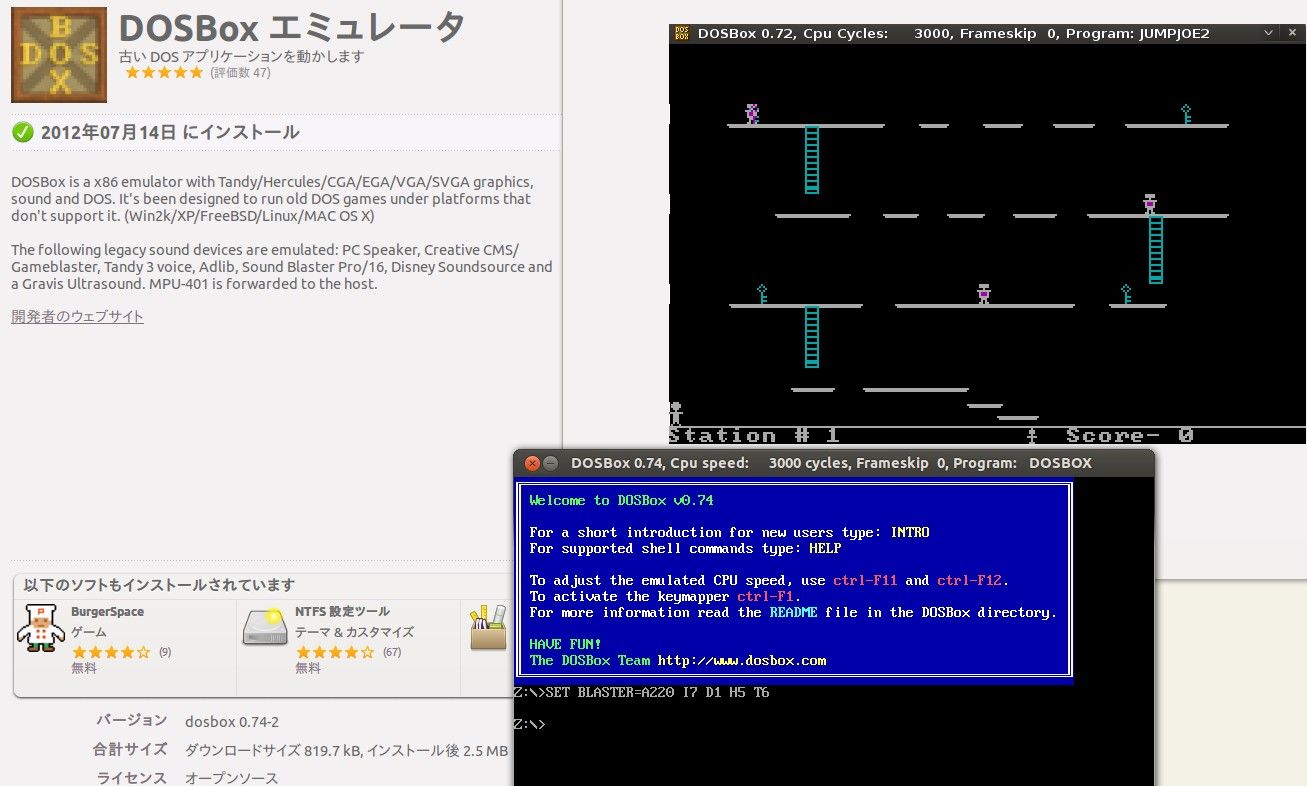Click the ladder on the right side
This screenshot has height=786, width=1307.
1156,250
